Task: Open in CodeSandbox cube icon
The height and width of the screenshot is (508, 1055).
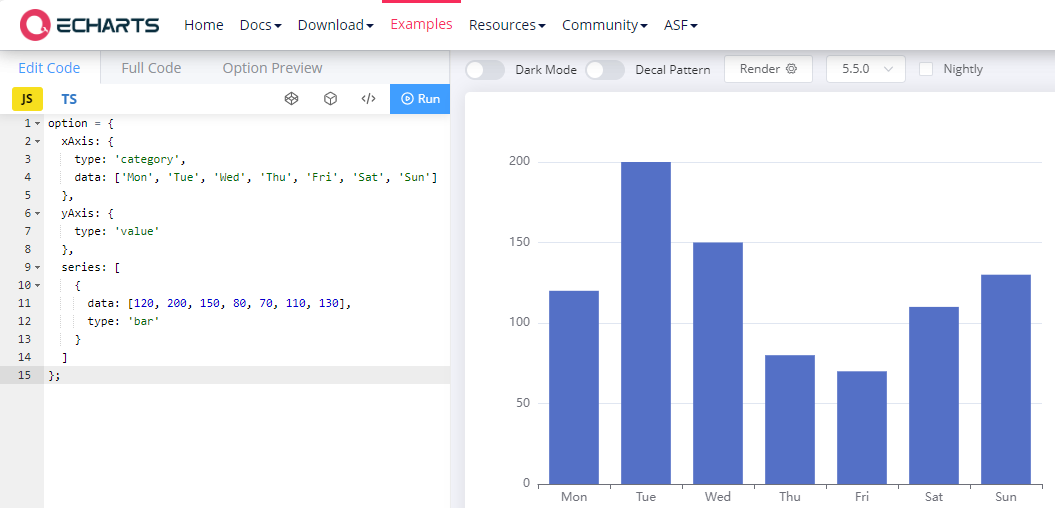Action: (x=330, y=99)
